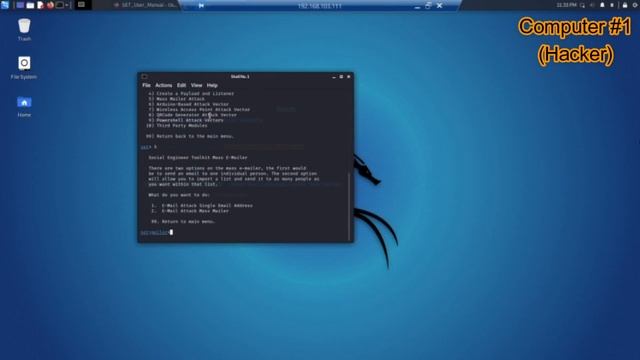
Task: Maximize the terminal window
Action: point(341,77)
